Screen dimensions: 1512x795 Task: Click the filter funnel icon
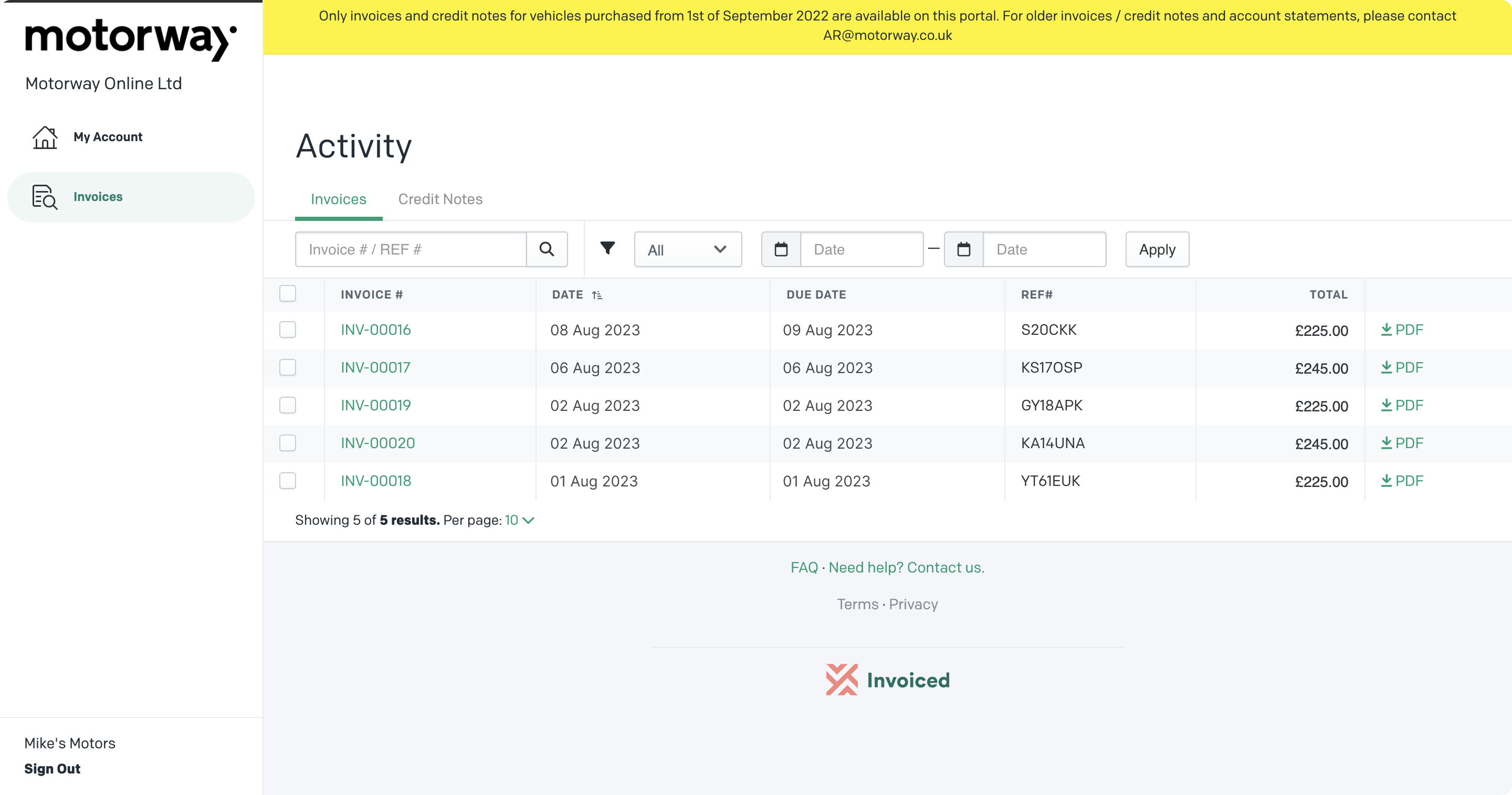607,249
